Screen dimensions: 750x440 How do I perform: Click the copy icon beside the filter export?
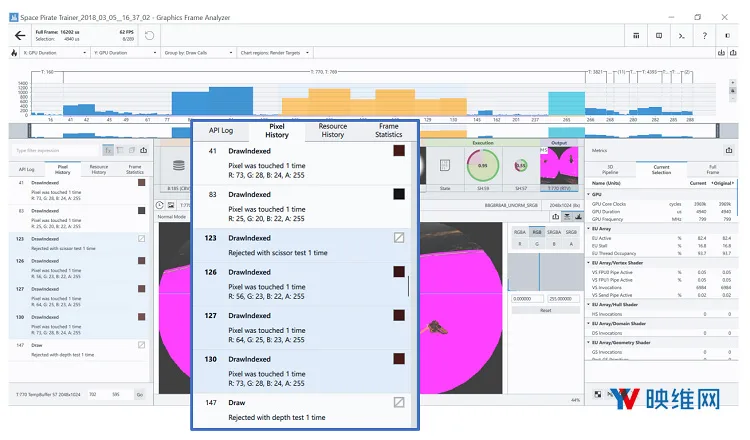click(x=132, y=150)
